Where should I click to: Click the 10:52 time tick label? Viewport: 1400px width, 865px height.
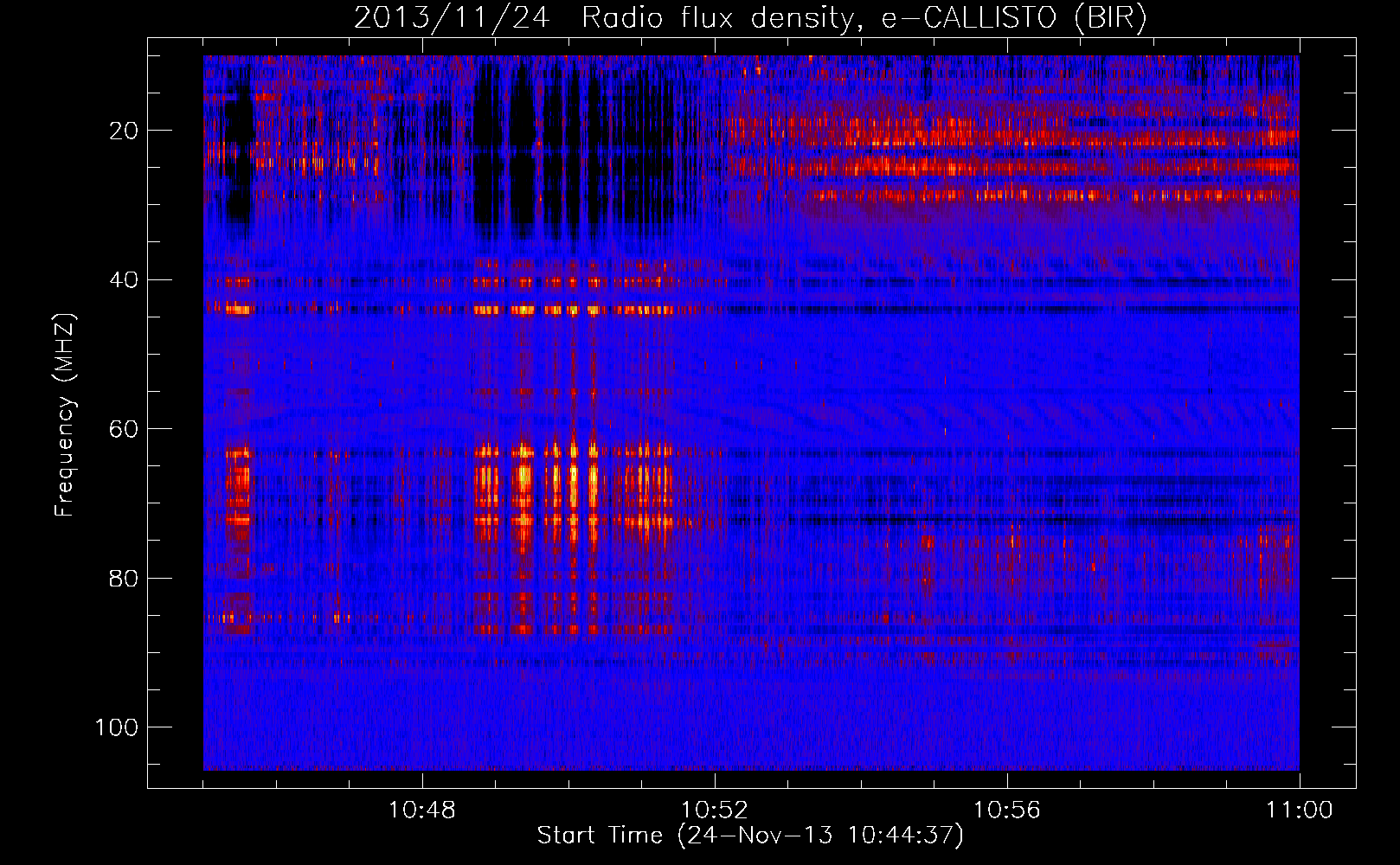click(x=715, y=811)
